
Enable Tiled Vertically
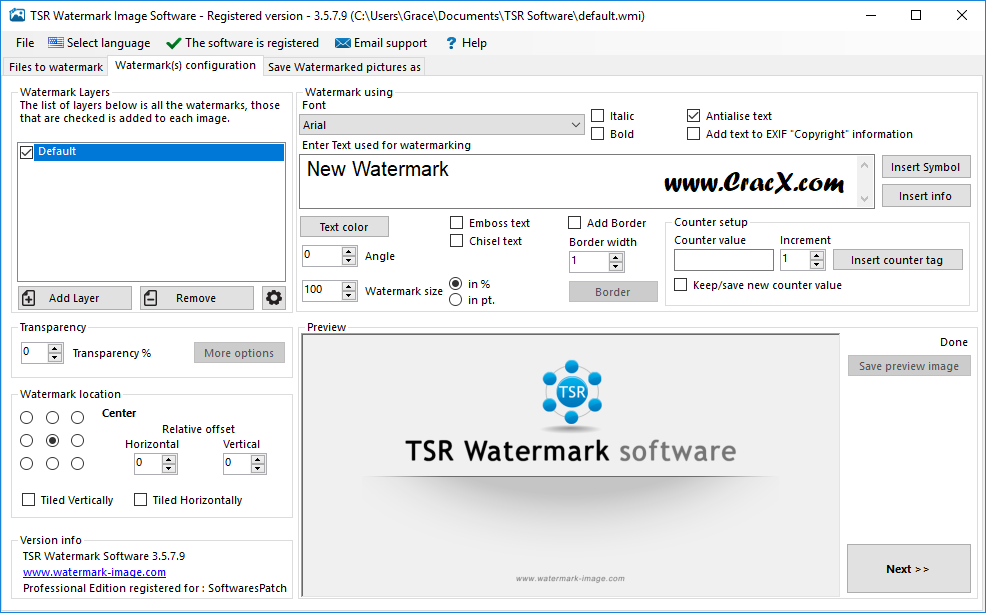coord(28,499)
